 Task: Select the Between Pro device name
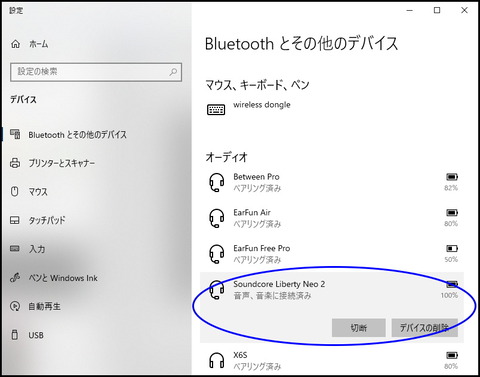[256, 177]
